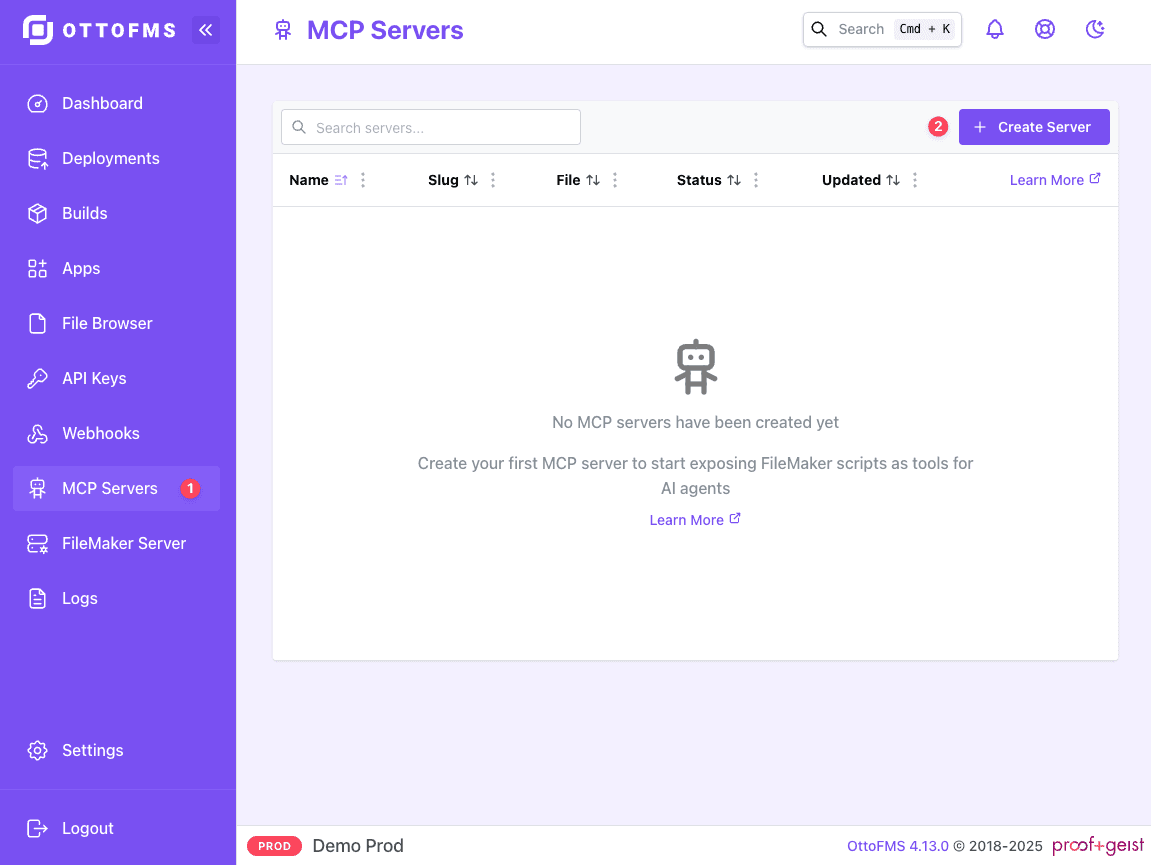Open help using the life-ring icon
The height and width of the screenshot is (865, 1151).
point(1045,29)
